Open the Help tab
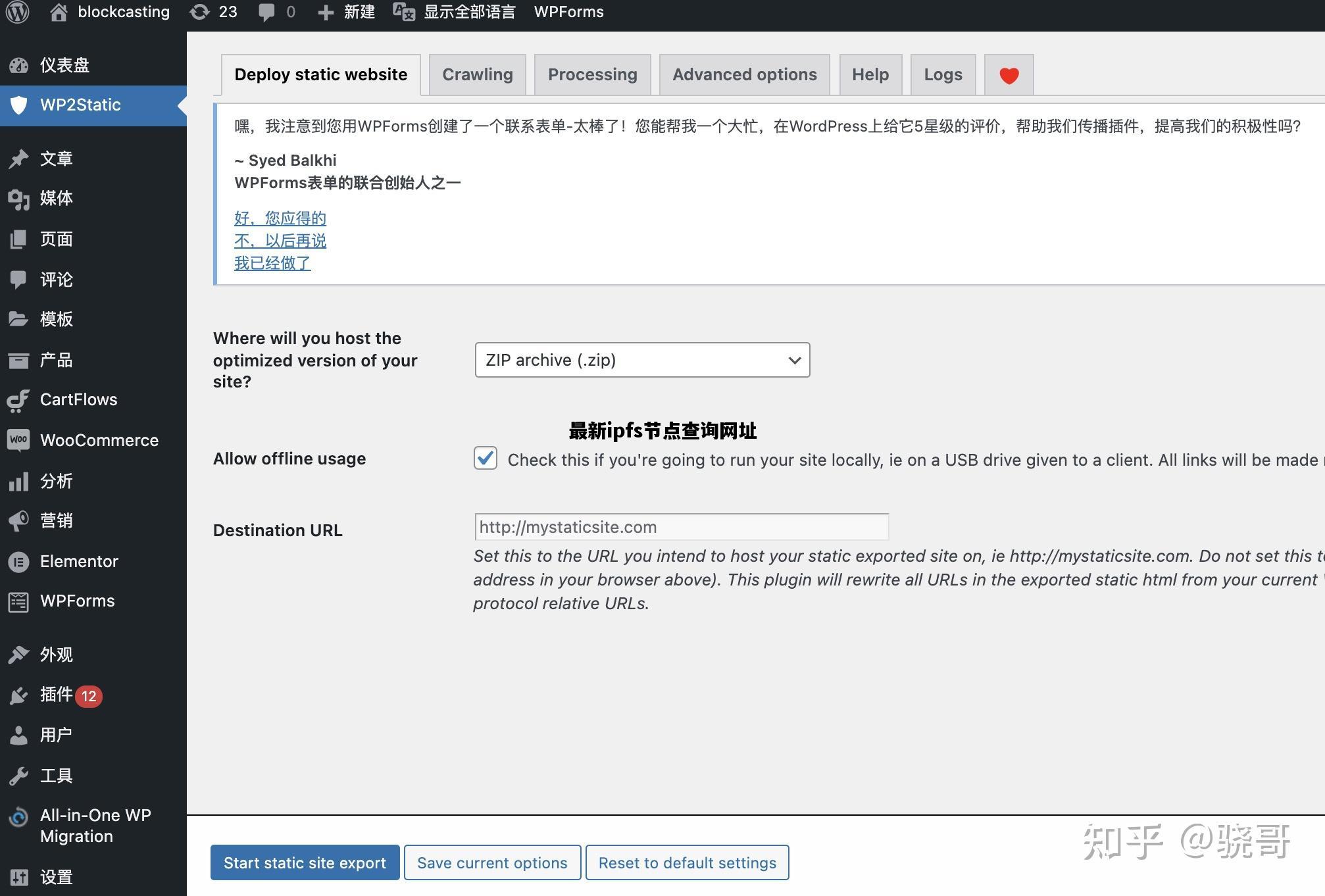This screenshot has width=1325, height=896. [x=870, y=74]
